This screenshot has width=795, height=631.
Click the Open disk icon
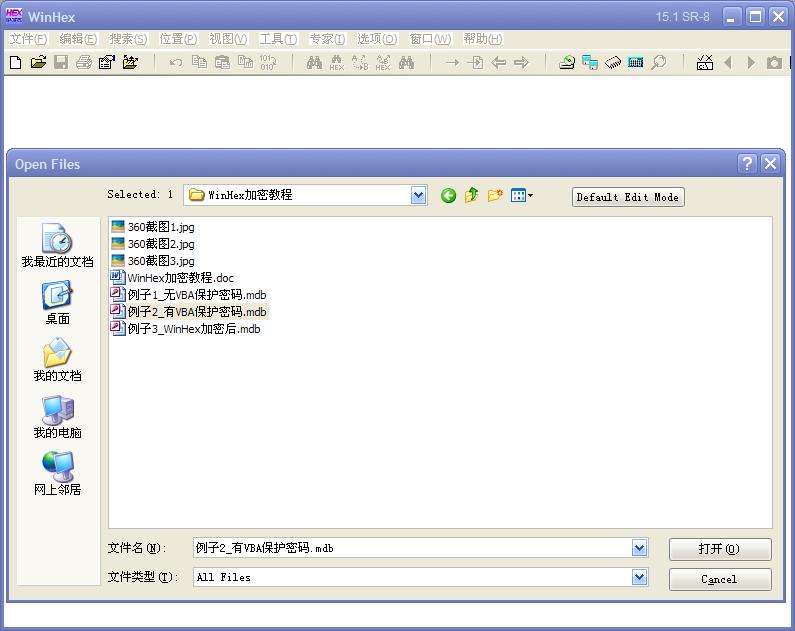(x=567, y=62)
